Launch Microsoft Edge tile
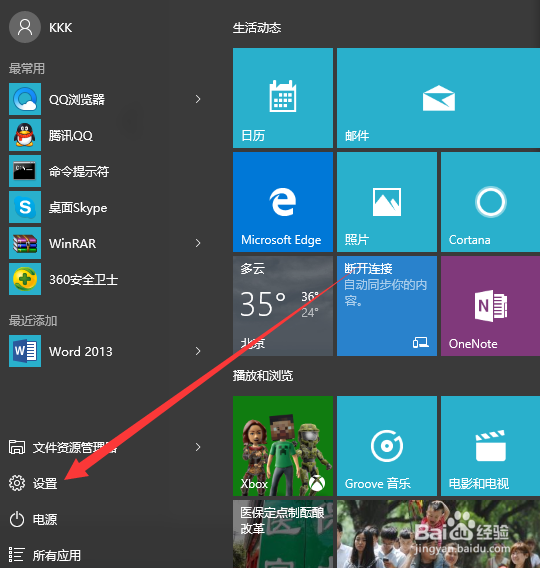The width and height of the screenshot is (540, 568). [x=283, y=202]
